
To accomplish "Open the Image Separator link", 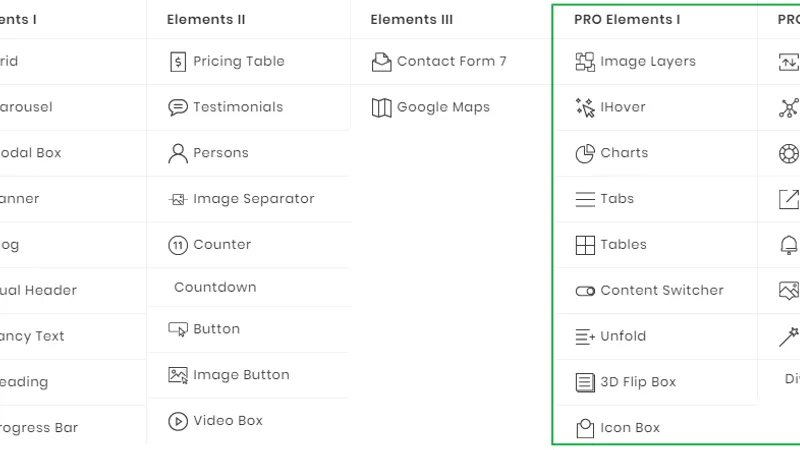I will click(254, 198).
